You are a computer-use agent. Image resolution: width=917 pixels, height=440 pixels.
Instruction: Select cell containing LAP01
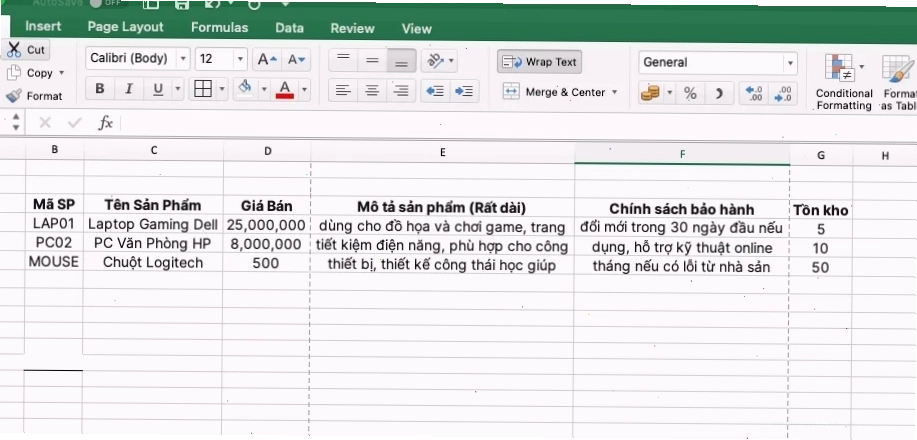pyautogui.click(x=54, y=223)
